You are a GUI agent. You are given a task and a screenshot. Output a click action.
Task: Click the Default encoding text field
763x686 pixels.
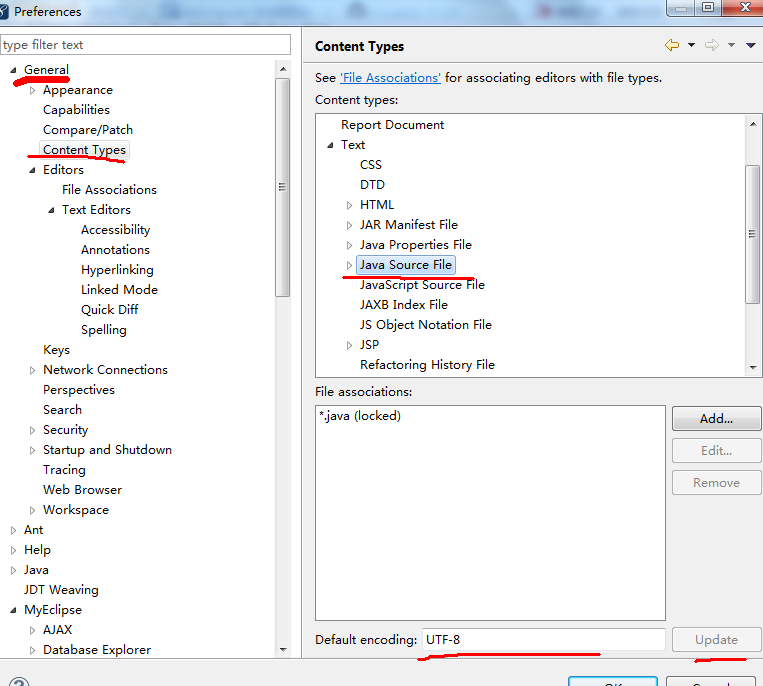click(x=543, y=639)
